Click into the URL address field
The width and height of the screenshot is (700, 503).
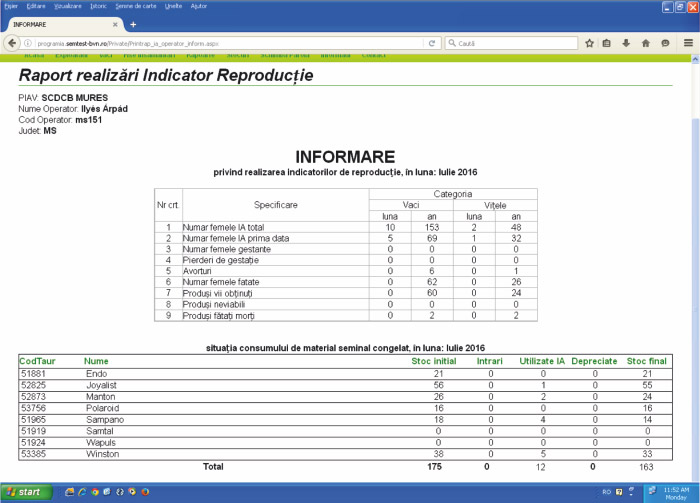point(228,43)
